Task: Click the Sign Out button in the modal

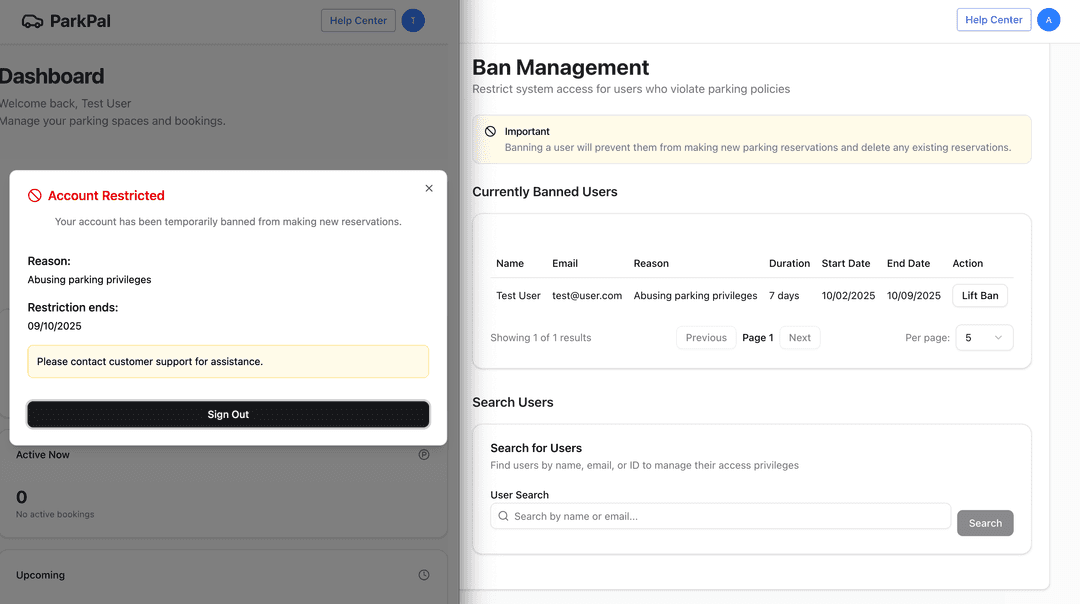Action: [228, 414]
